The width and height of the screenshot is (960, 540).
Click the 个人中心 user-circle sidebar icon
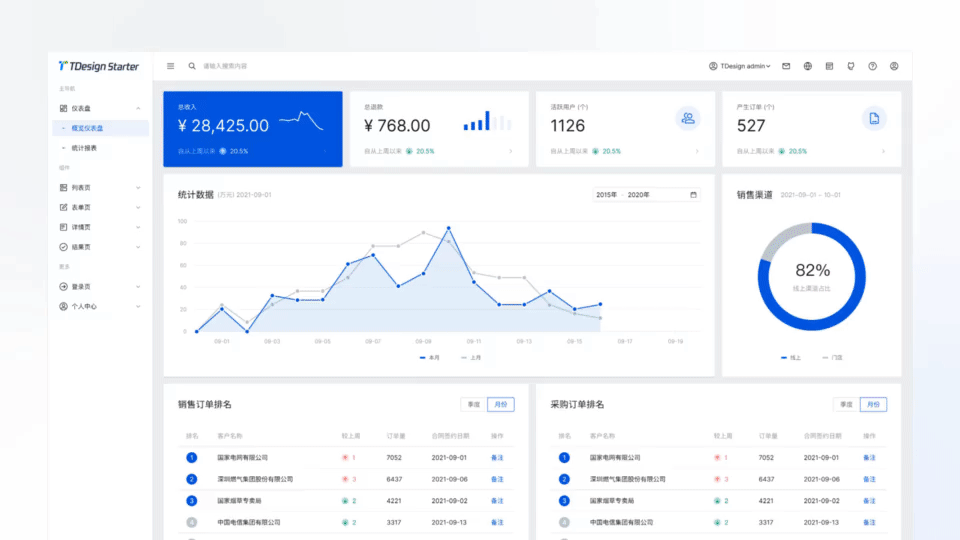63,306
